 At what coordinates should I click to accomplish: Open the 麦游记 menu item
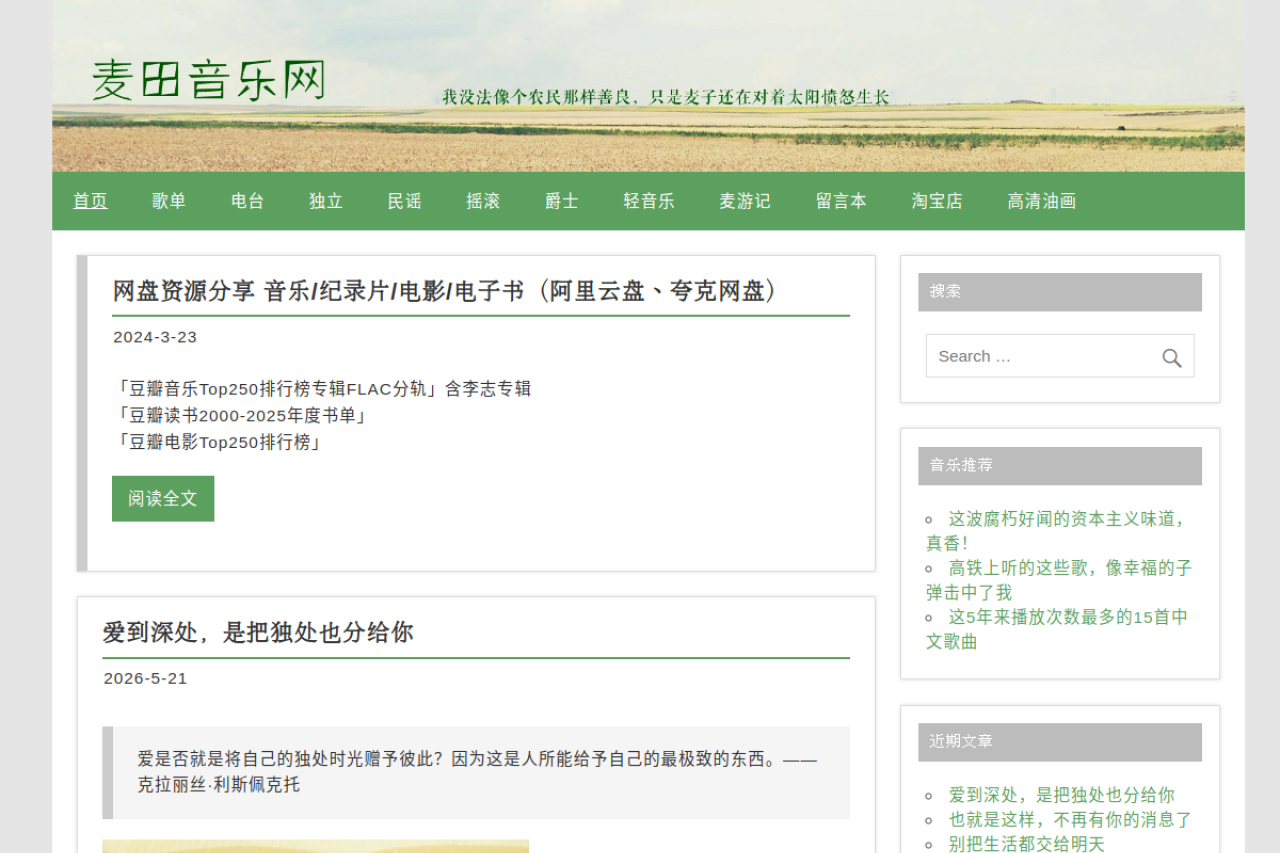(x=745, y=201)
